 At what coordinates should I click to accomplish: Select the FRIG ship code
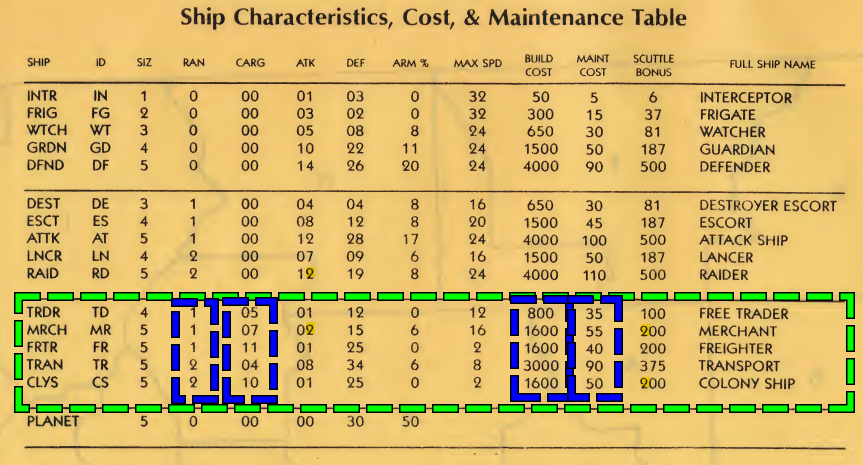coord(42,113)
